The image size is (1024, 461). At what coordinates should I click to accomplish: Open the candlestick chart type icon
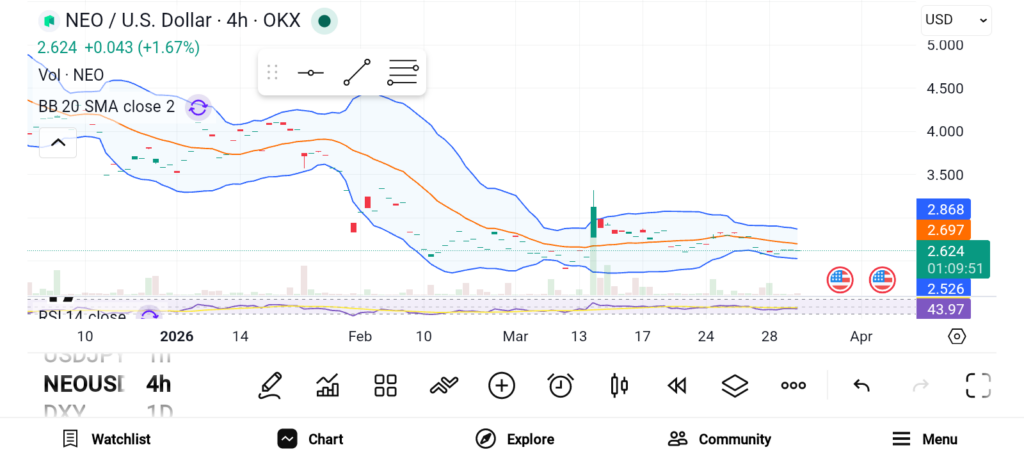click(x=619, y=385)
